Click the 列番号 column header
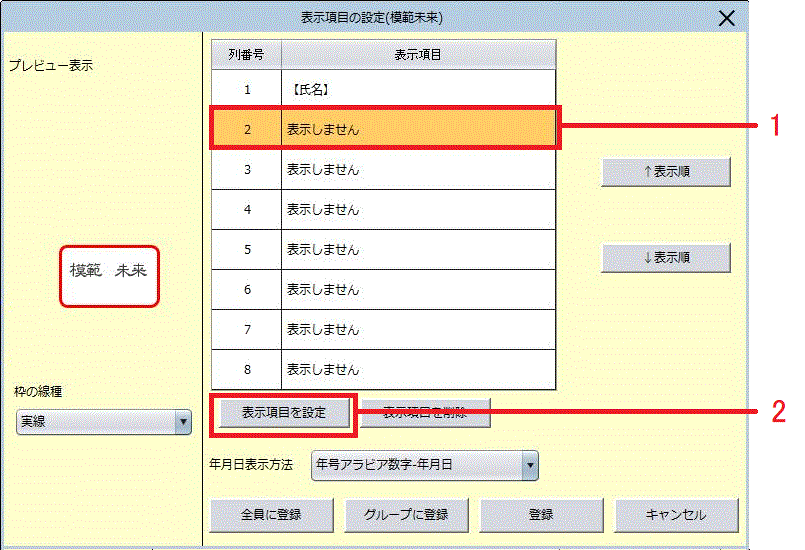The height and width of the screenshot is (550, 805). 246,54
